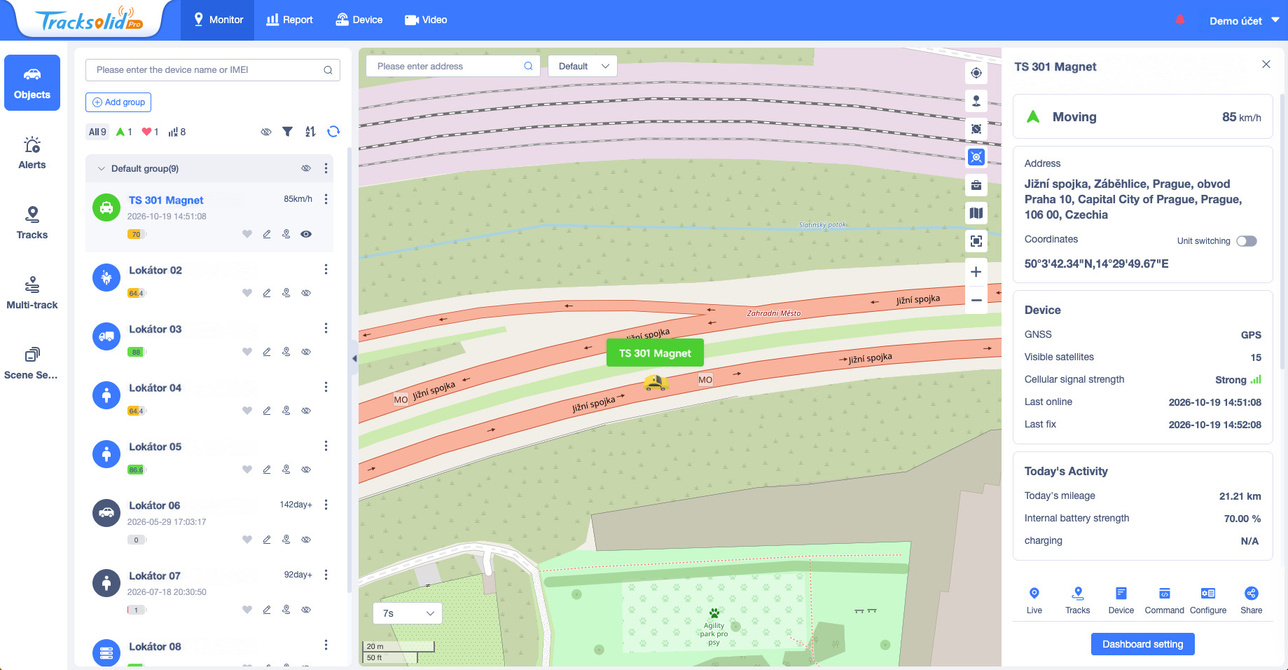Click the Add group button
1288x670 pixels.
(x=118, y=102)
